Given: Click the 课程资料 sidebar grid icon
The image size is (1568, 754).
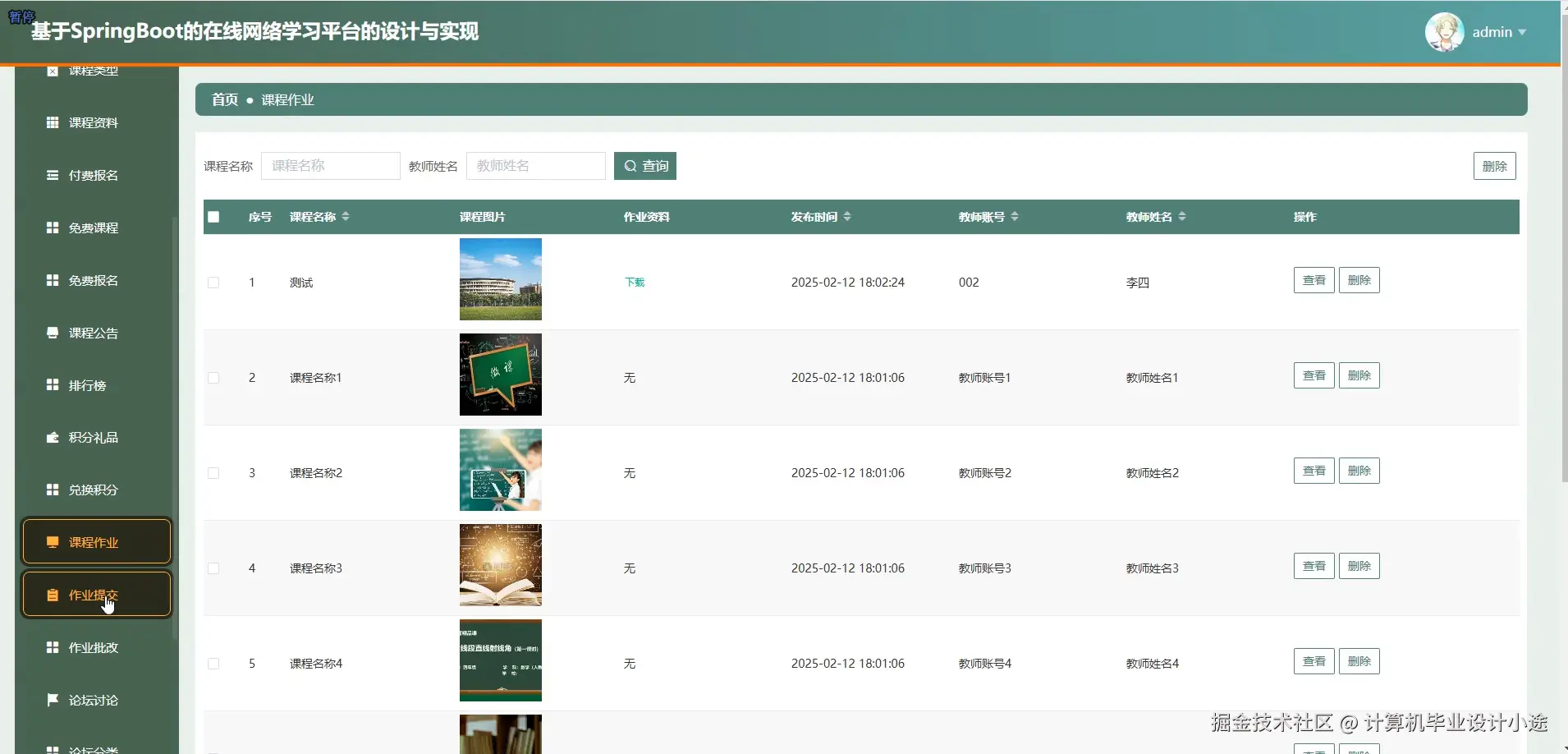Looking at the screenshot, I should tap(53, 122).
